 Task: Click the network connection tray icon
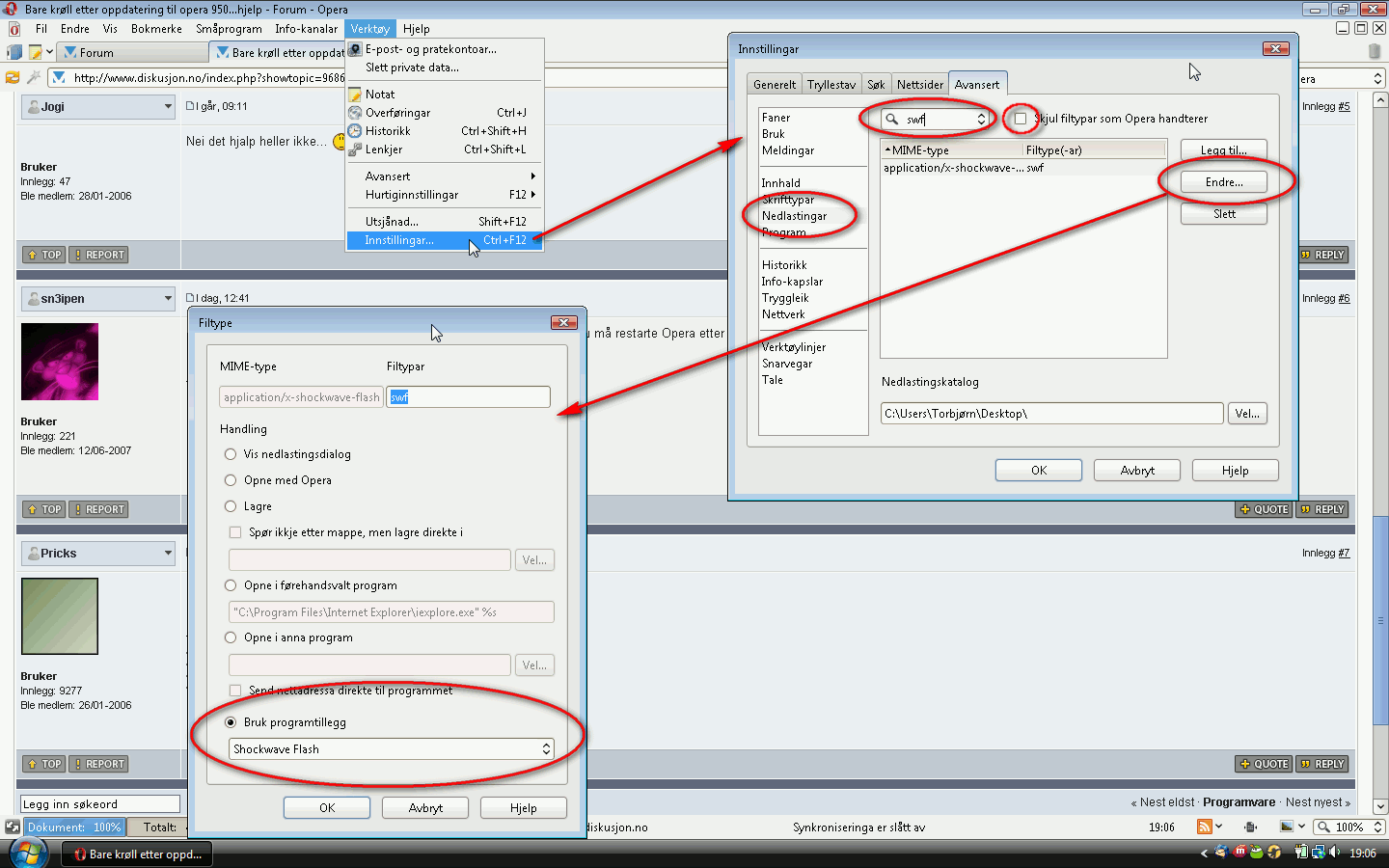pos(1319,853)
